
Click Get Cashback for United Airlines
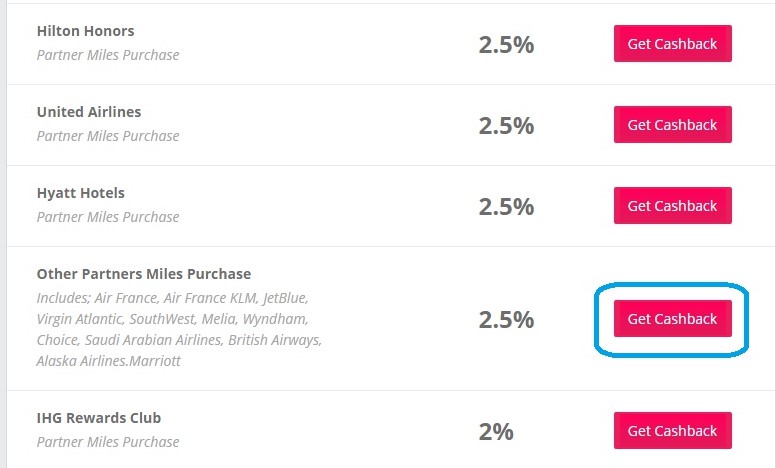click(672, 125)
